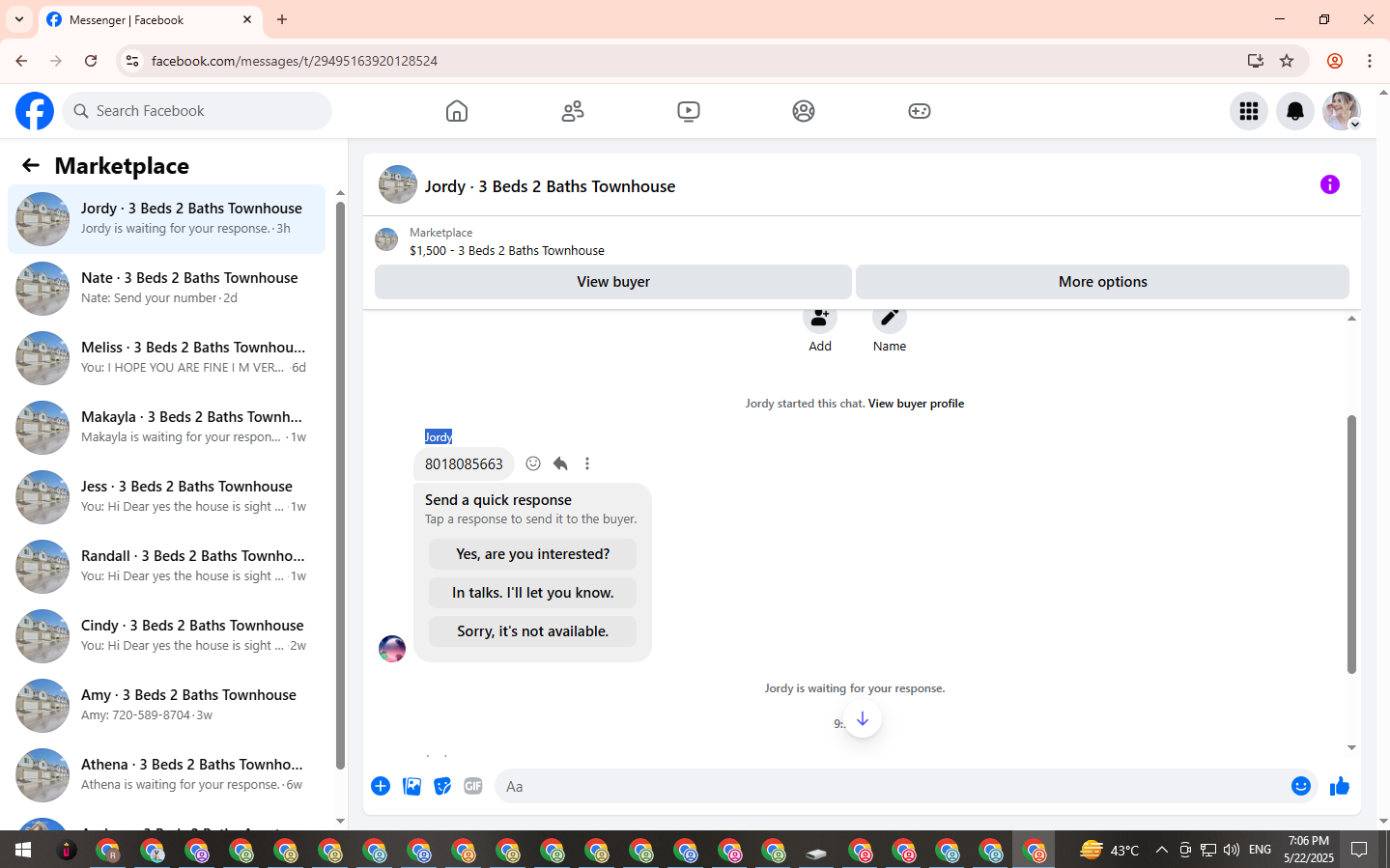This screenshot has width=1390, height=868.
Task: Open the Amy conversation
Action: point(166,706)
